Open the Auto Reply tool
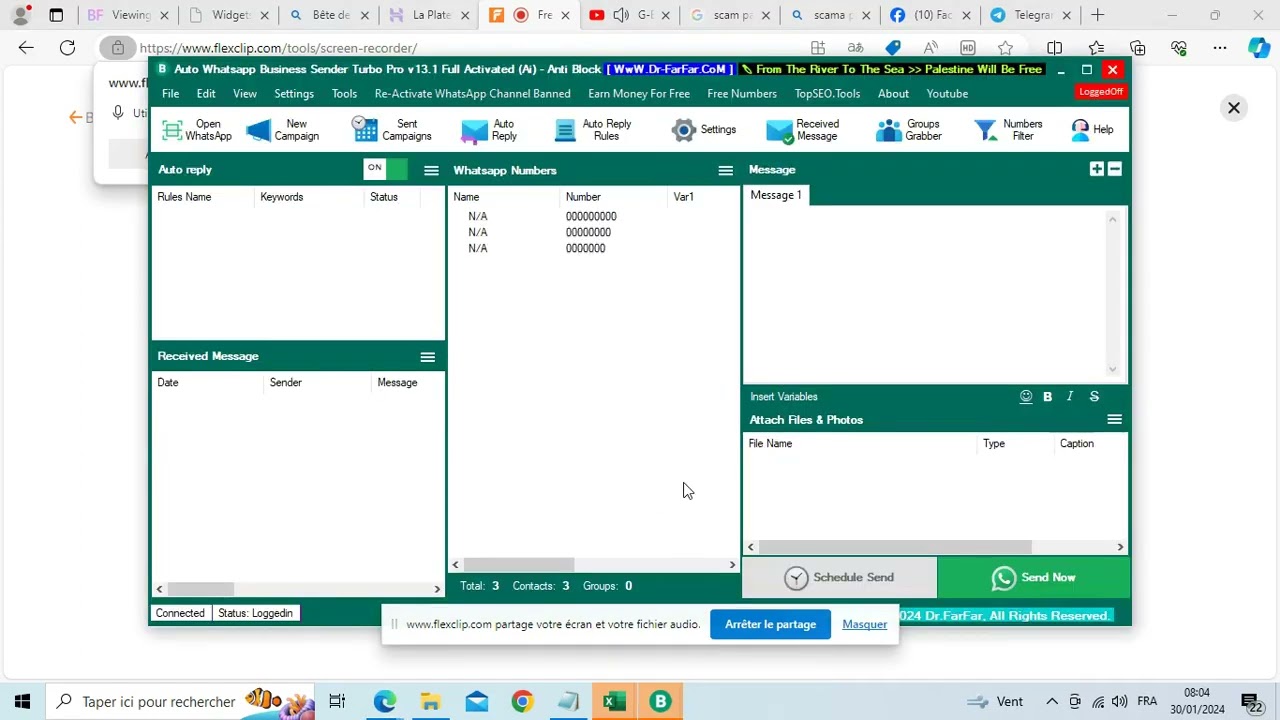 (489, 130)
